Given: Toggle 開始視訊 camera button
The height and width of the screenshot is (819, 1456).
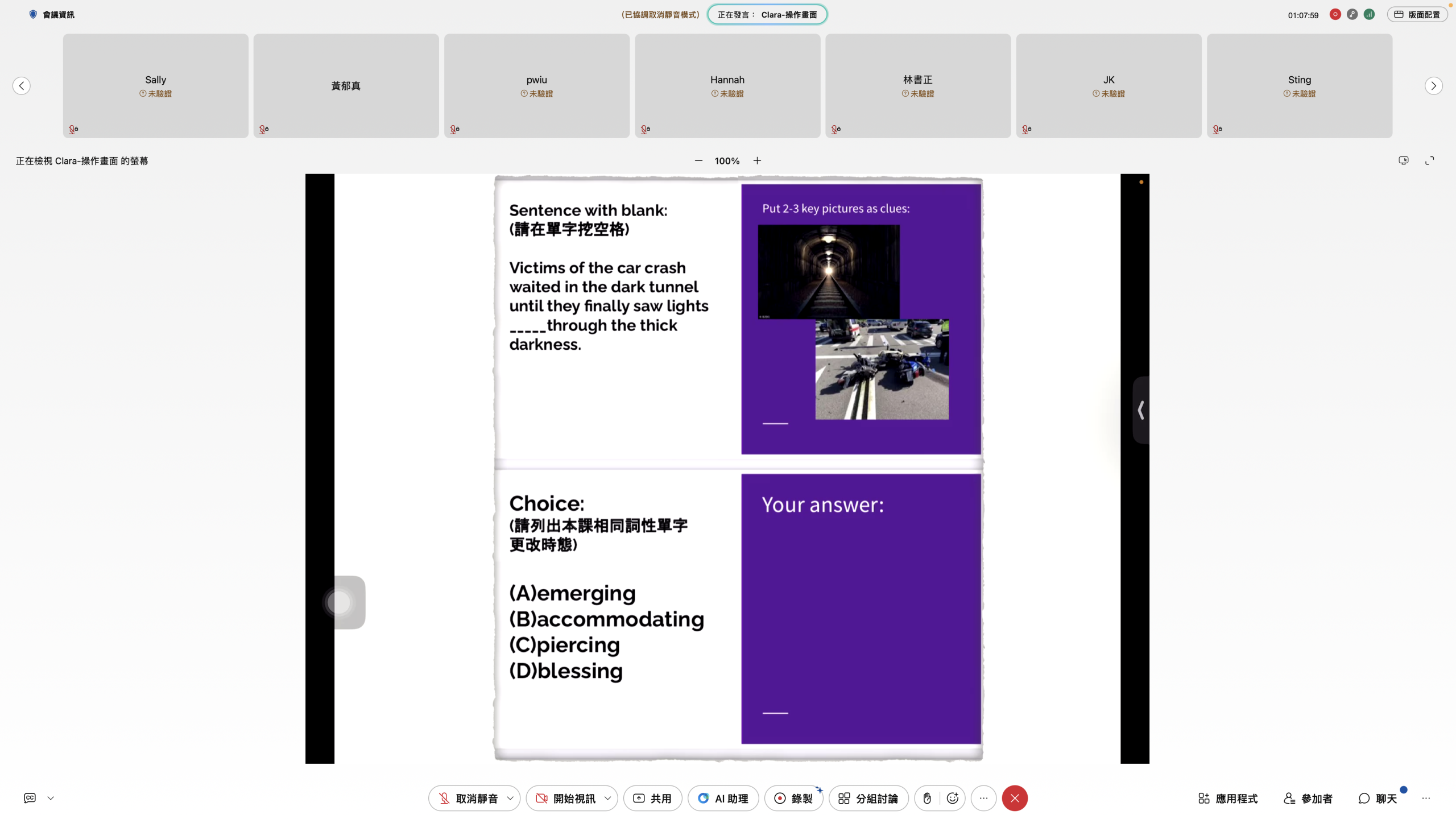Looking at the screenshot, I should 566,799.
